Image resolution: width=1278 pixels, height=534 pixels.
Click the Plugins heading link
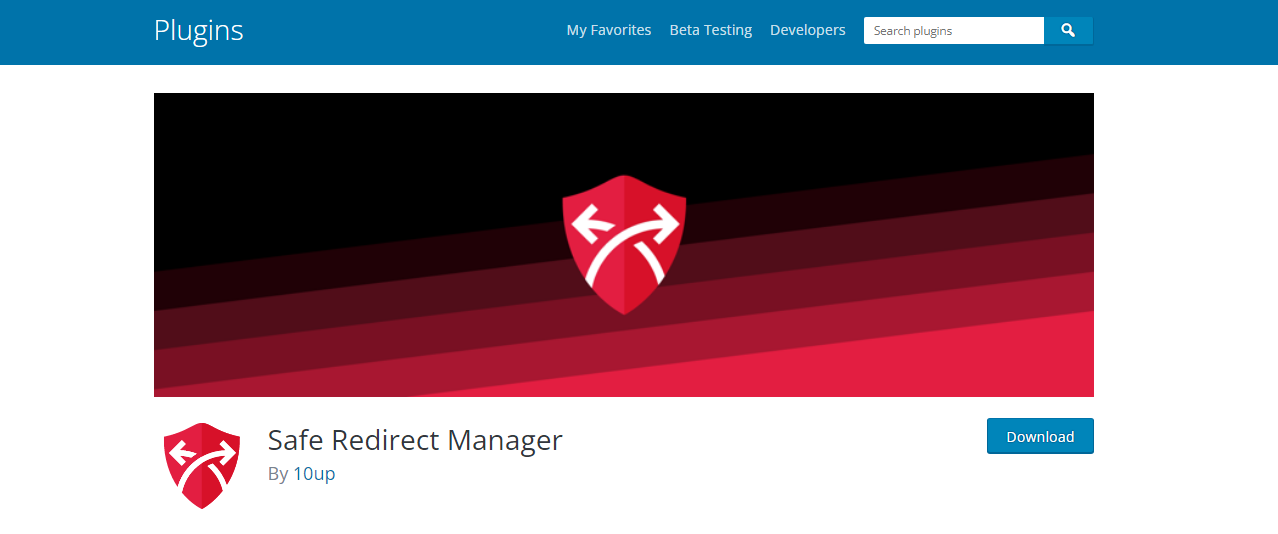[199, 30]
